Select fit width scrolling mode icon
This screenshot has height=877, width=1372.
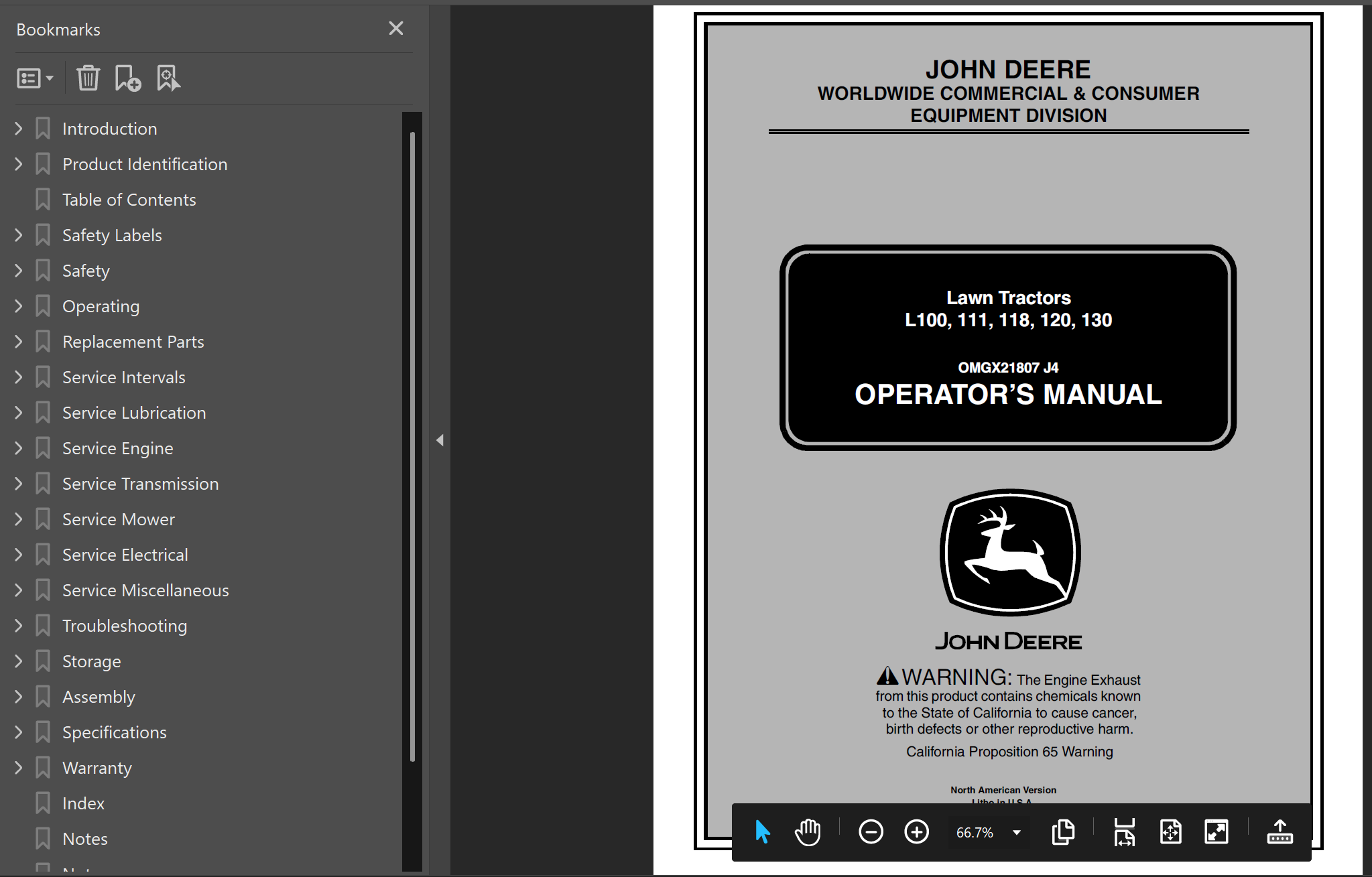1125,832
